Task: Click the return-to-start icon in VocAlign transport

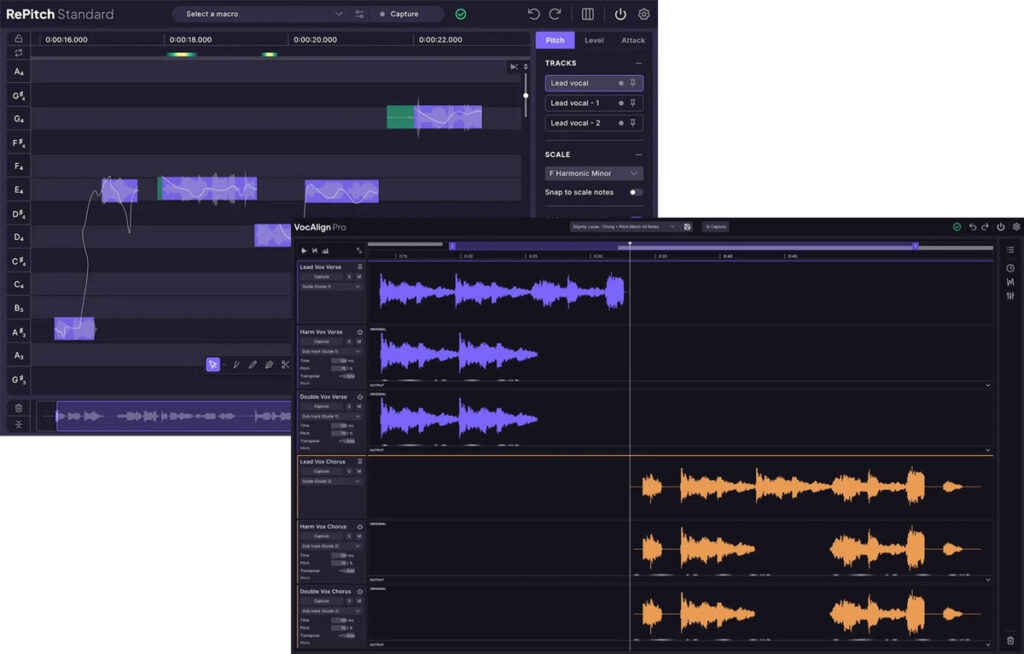Action: [315, 251]
